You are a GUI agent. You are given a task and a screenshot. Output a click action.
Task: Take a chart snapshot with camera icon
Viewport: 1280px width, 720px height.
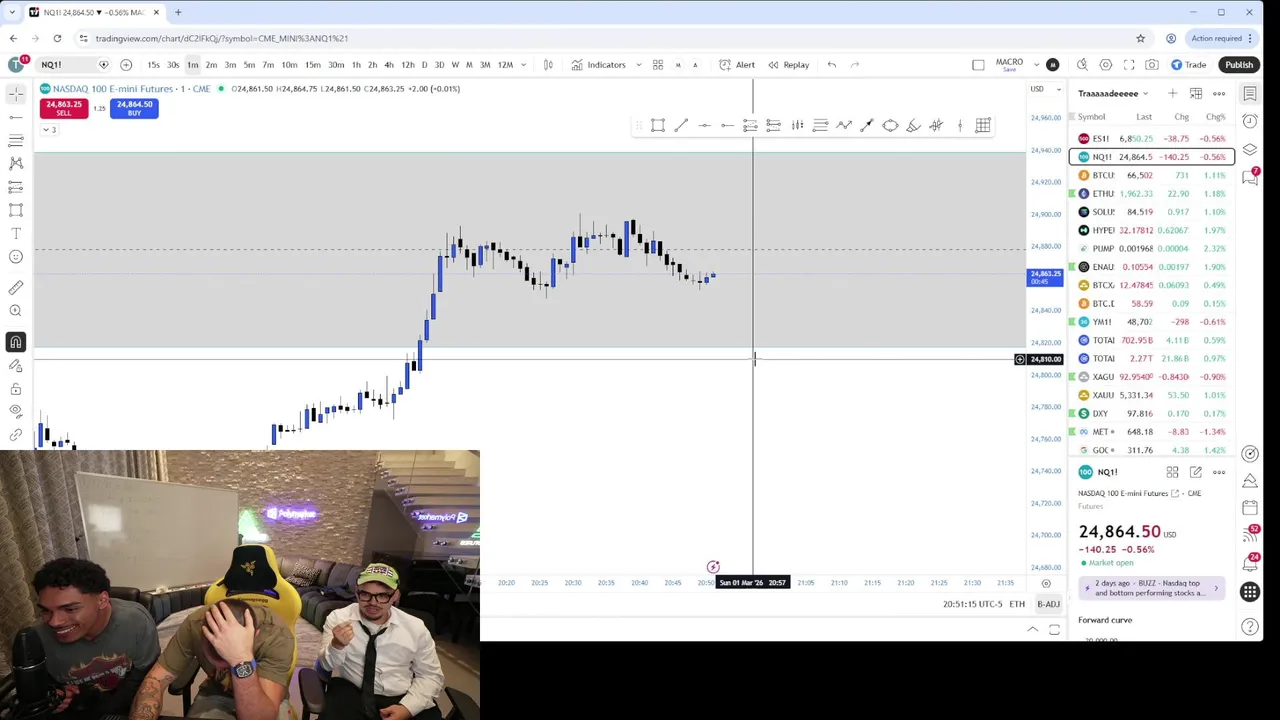tap(1152, 65)
